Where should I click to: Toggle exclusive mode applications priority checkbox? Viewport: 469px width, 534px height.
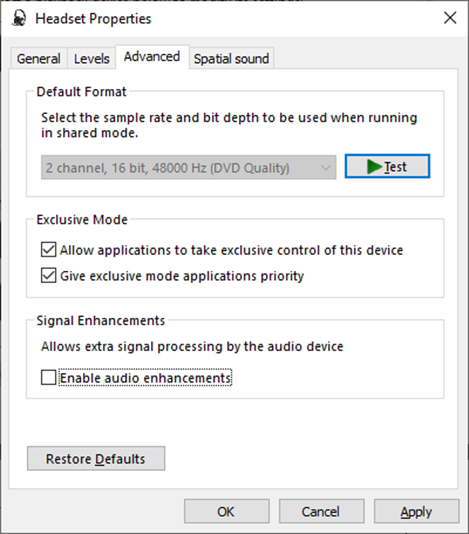pos(48,276)
